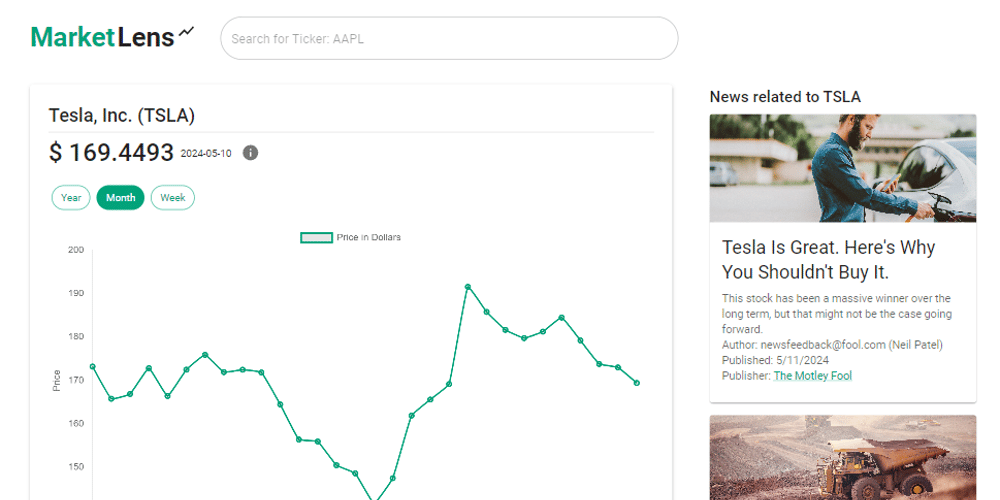Focus the Search for Ticker field

[449, 38]
